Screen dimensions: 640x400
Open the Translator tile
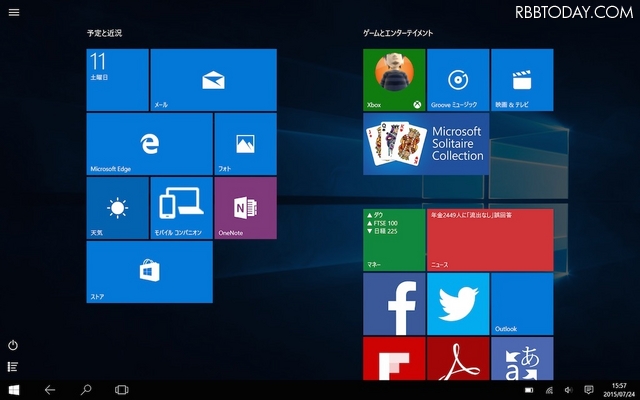[x=522, y=358]
